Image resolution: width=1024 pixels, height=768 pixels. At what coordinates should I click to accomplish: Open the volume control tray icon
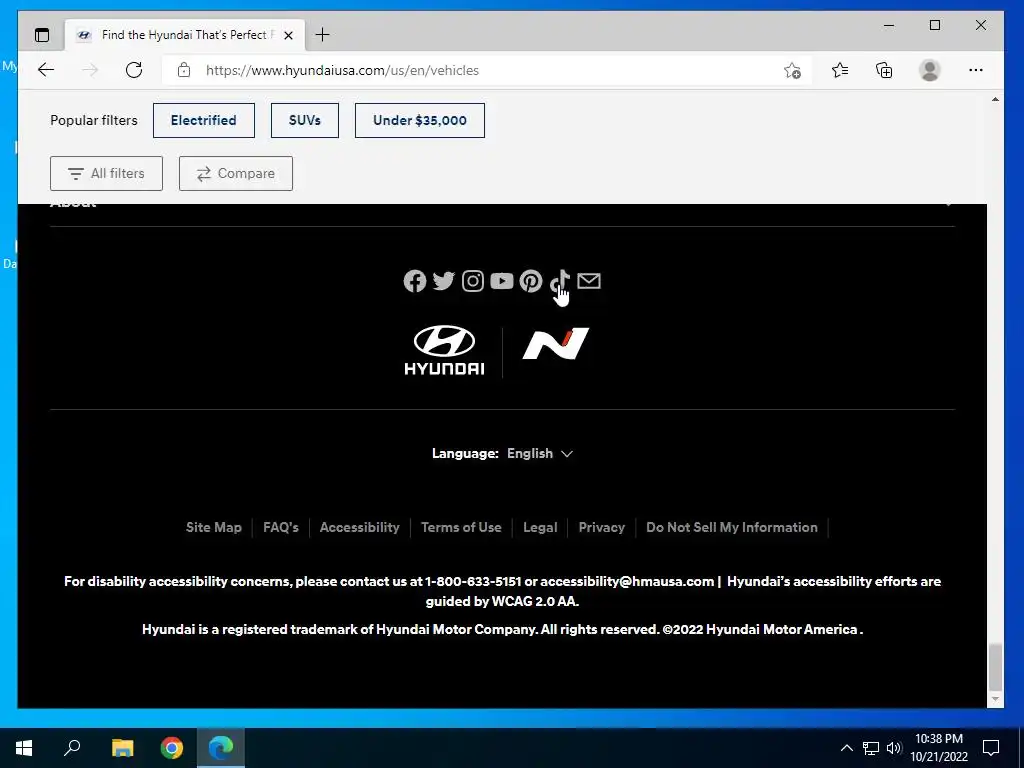pyautogui.click(x=894, y=748)
